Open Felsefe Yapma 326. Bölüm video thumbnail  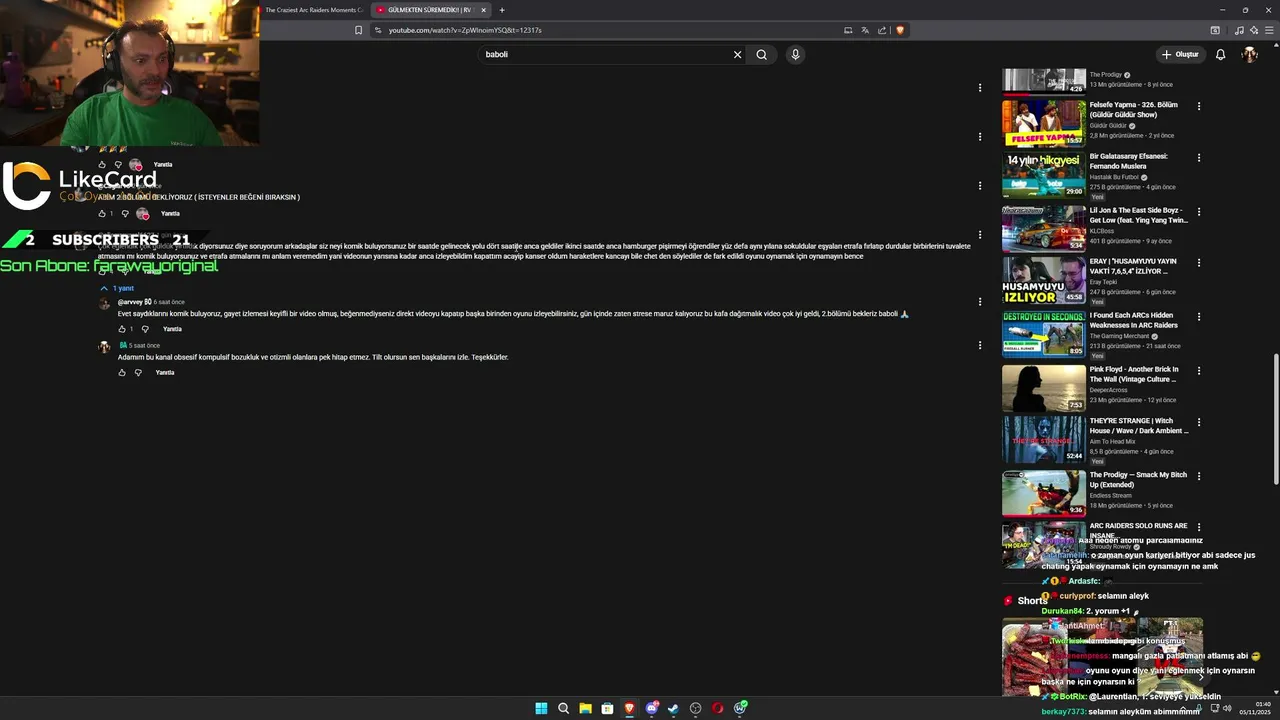pos(1044,123)
